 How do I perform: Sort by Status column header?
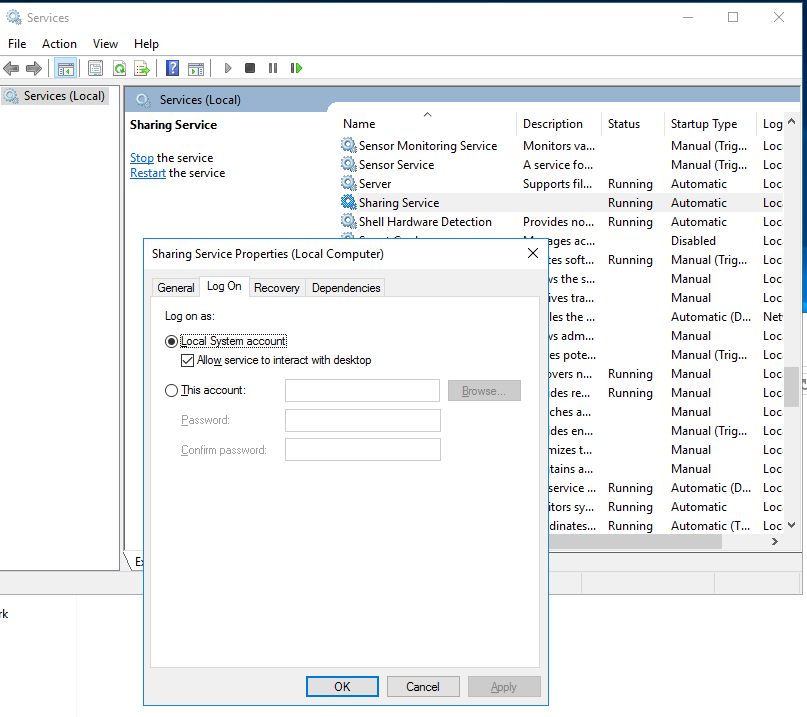point(633,124)
